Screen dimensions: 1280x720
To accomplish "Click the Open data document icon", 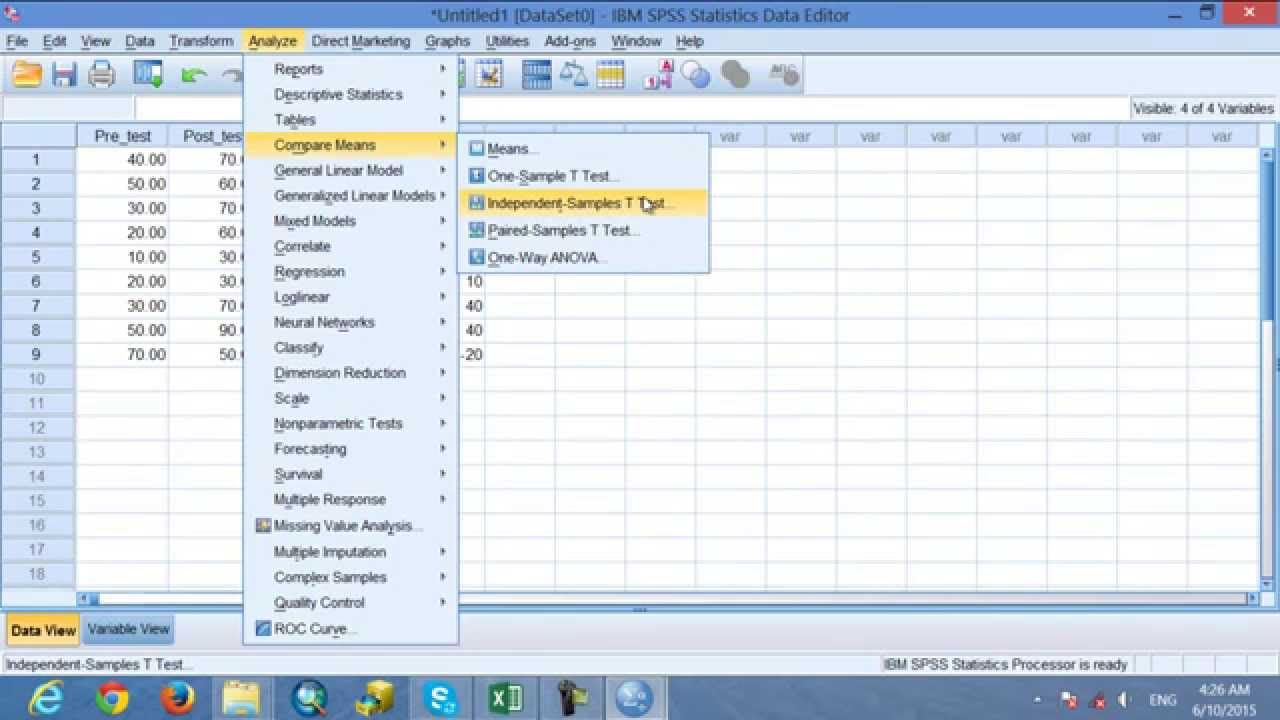I will click(x=27, y=75).
